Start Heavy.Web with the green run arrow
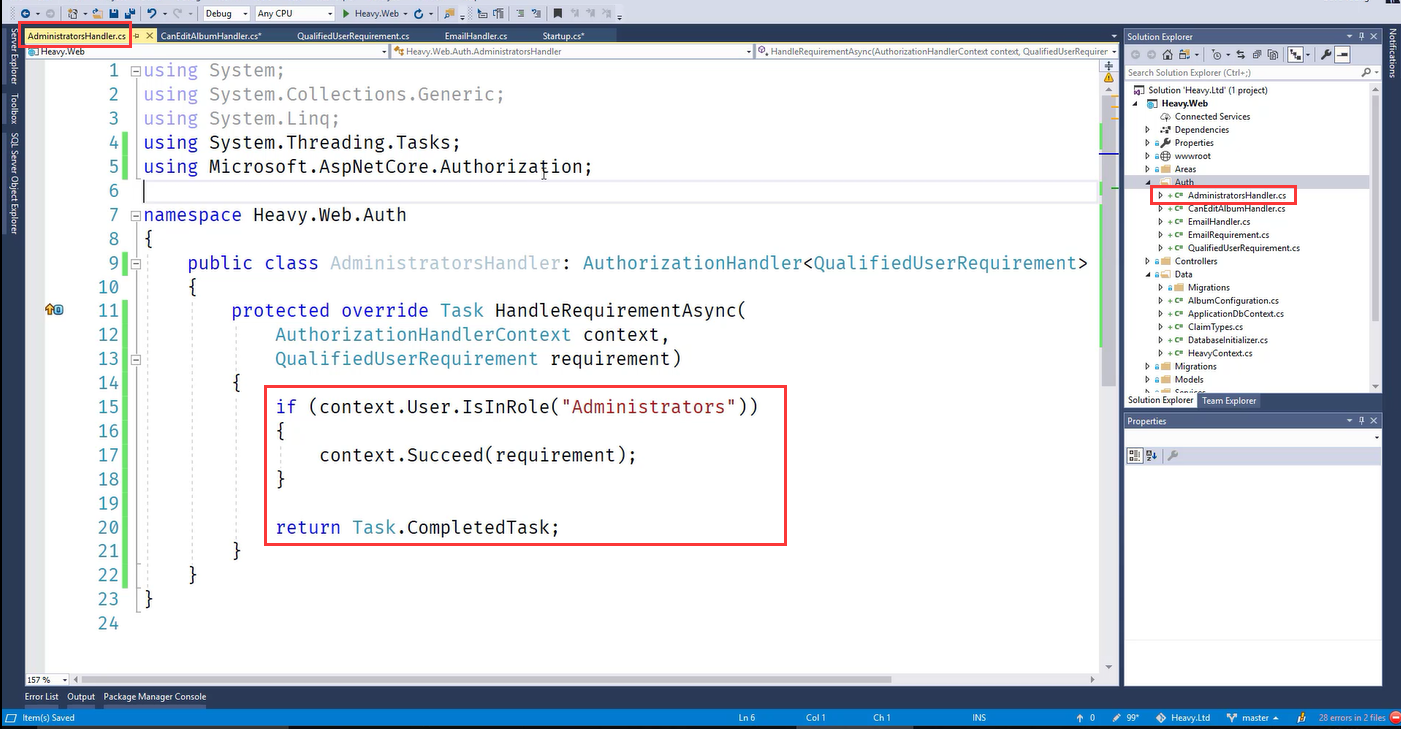The image size is (1401, 729). (347, 13)
